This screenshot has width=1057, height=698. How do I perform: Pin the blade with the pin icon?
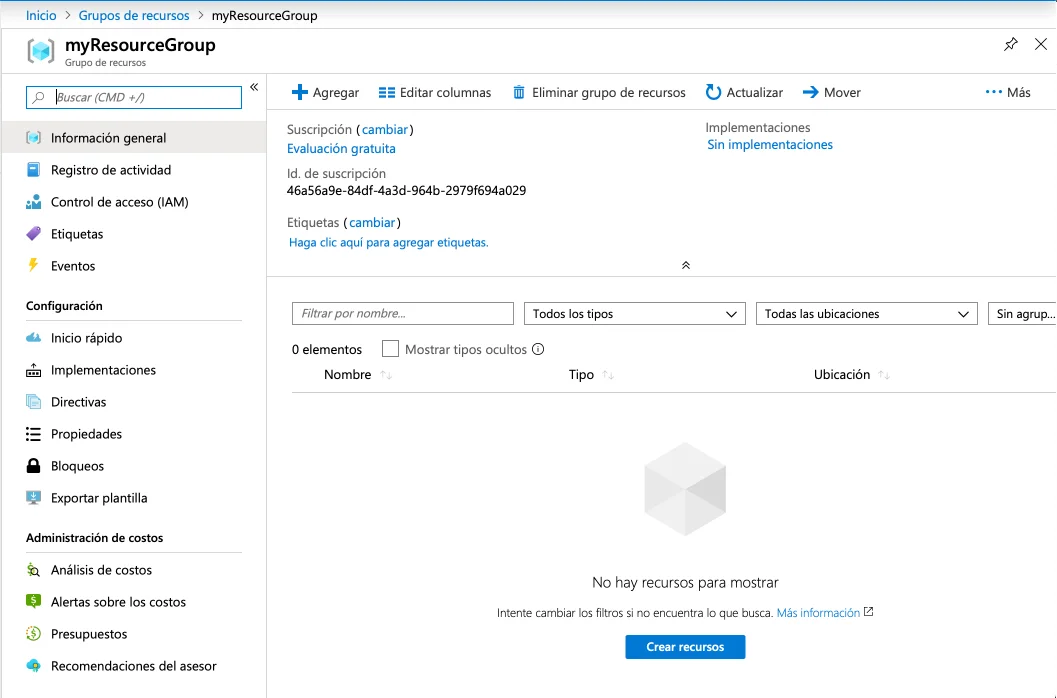[1010, 45]
